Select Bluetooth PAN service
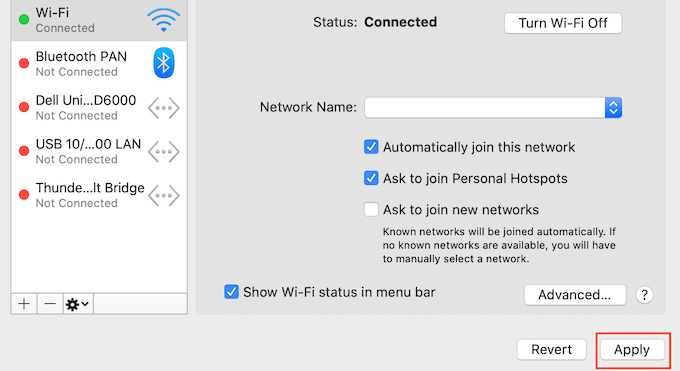680x371 pixels. pos(99,63)
